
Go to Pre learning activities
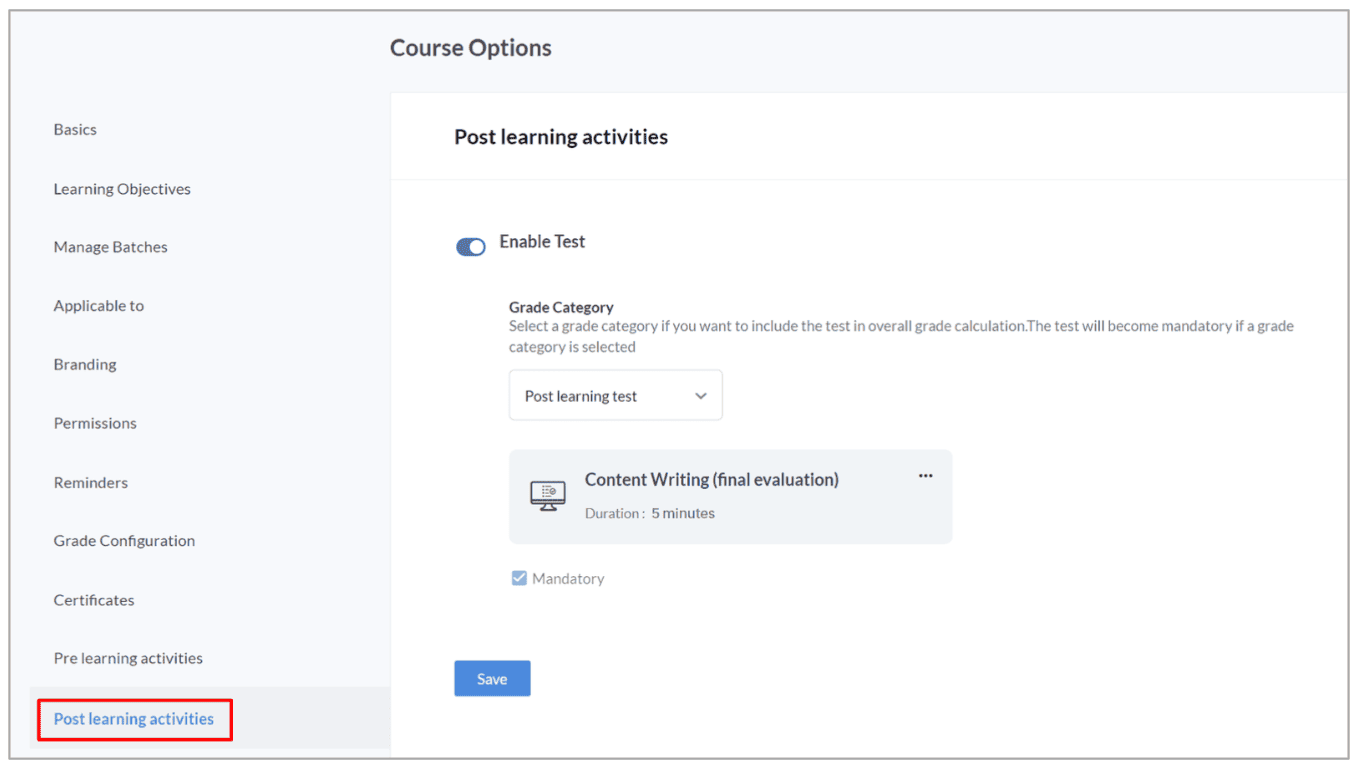pyautogui.click(x=128, y=658)
